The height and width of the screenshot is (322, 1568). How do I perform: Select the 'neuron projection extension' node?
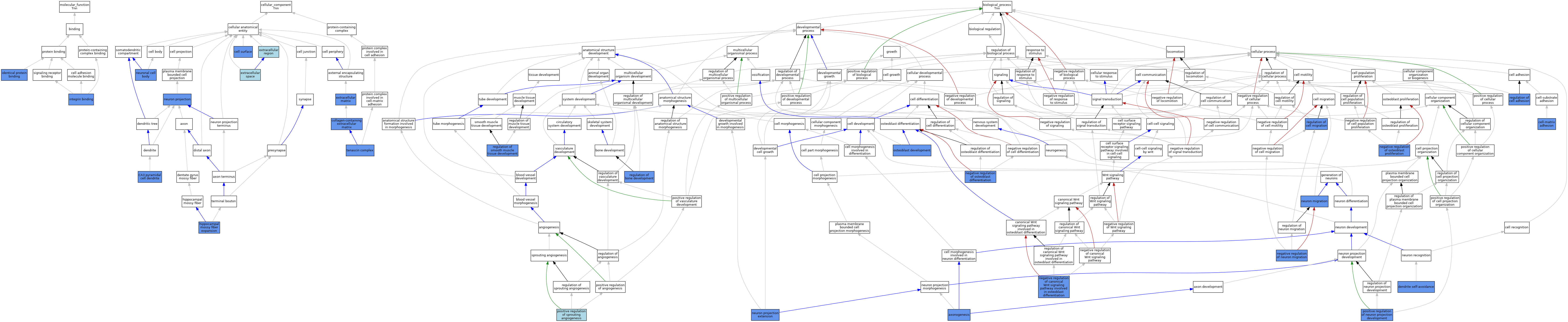coord(765,315)
